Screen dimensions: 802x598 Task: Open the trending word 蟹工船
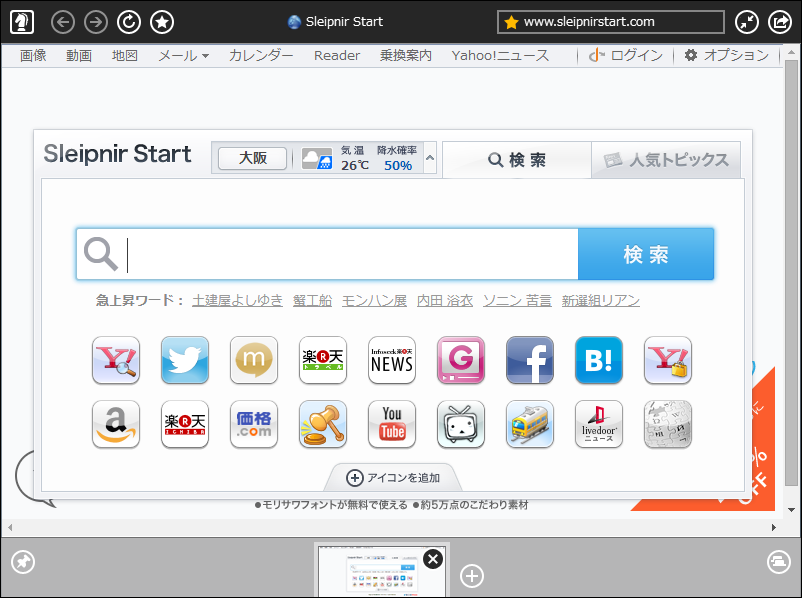tap(313, 300)
